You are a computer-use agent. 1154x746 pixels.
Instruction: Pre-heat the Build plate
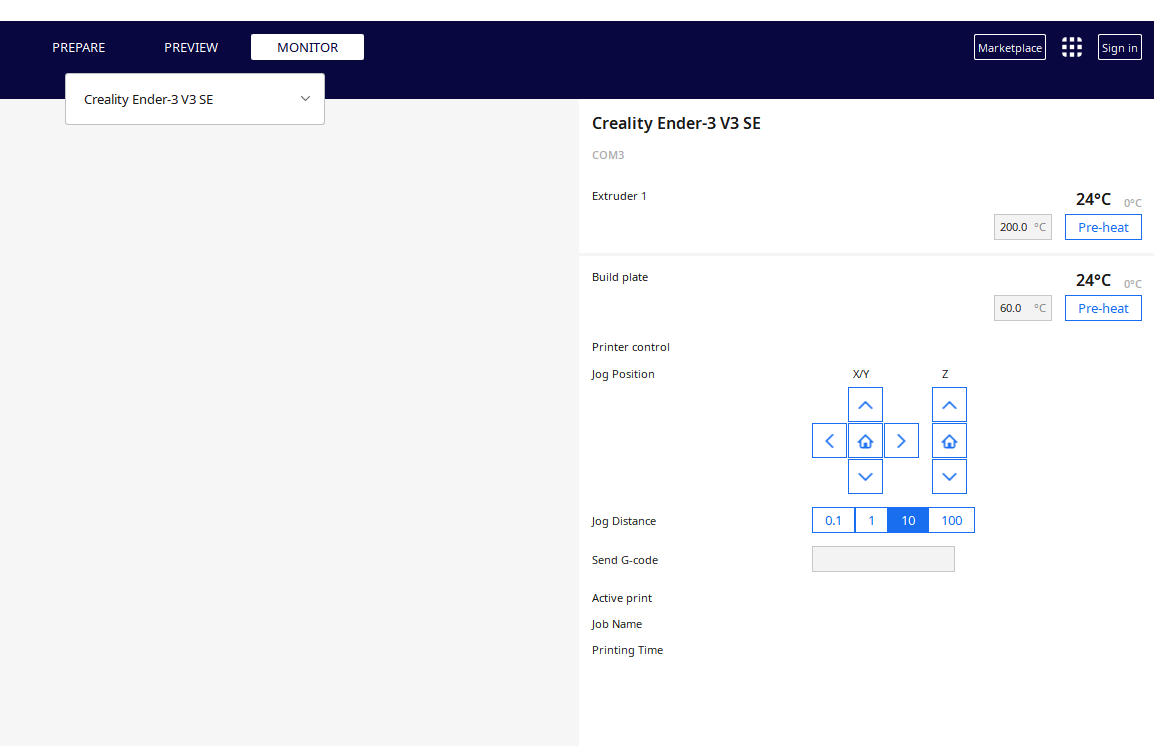pyautogui.click(x=1103, y=308)
